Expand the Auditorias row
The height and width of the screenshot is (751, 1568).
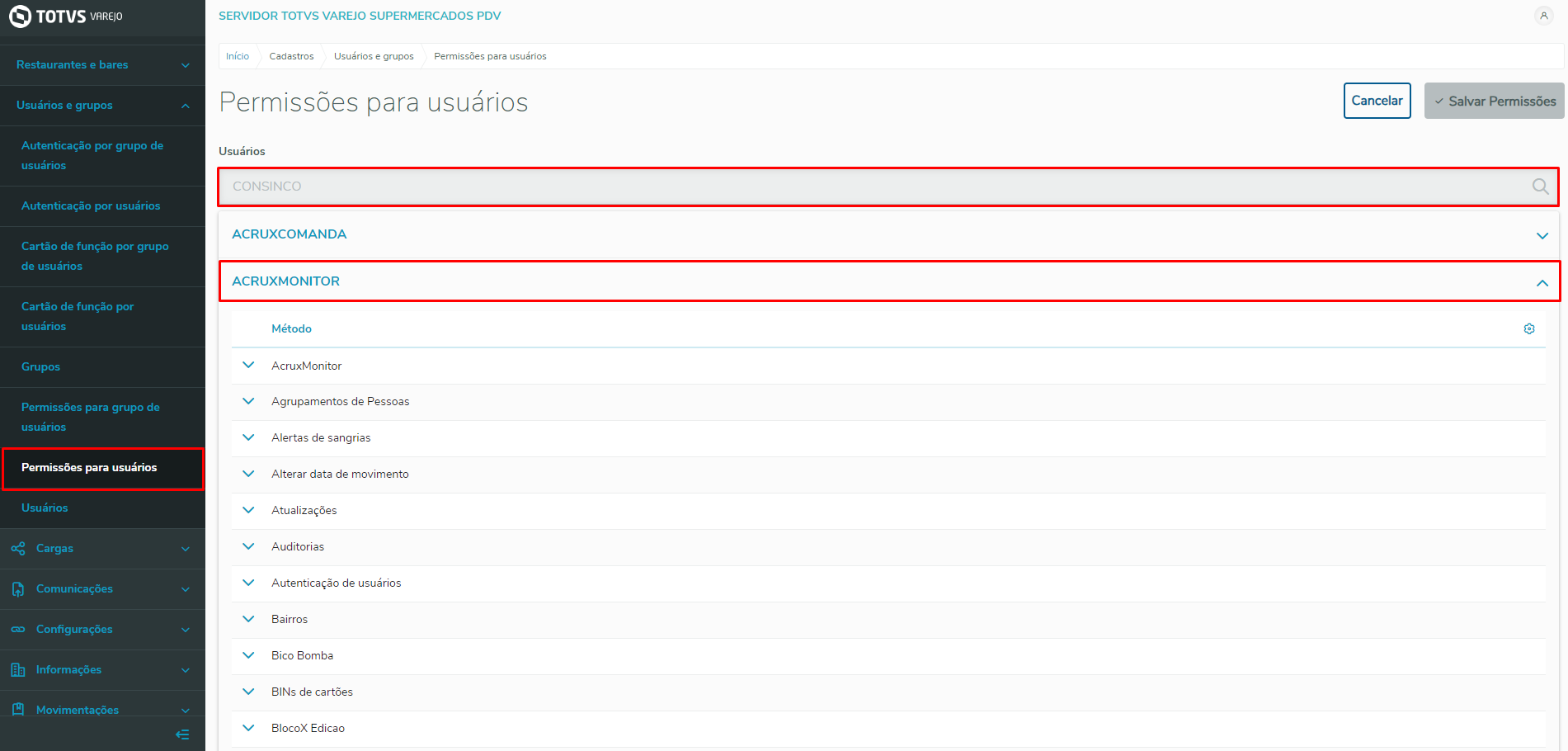tap(248, 546)
